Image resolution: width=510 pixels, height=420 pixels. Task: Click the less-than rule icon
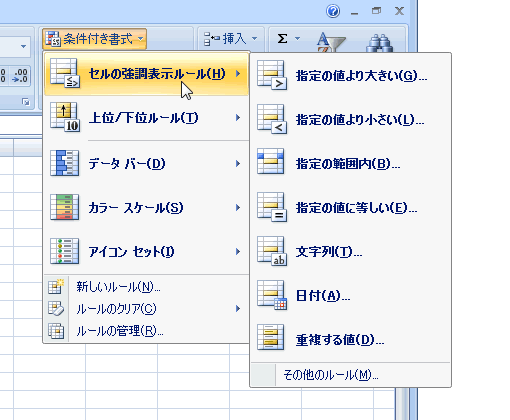pyautogui.click(x=272, y=119)
